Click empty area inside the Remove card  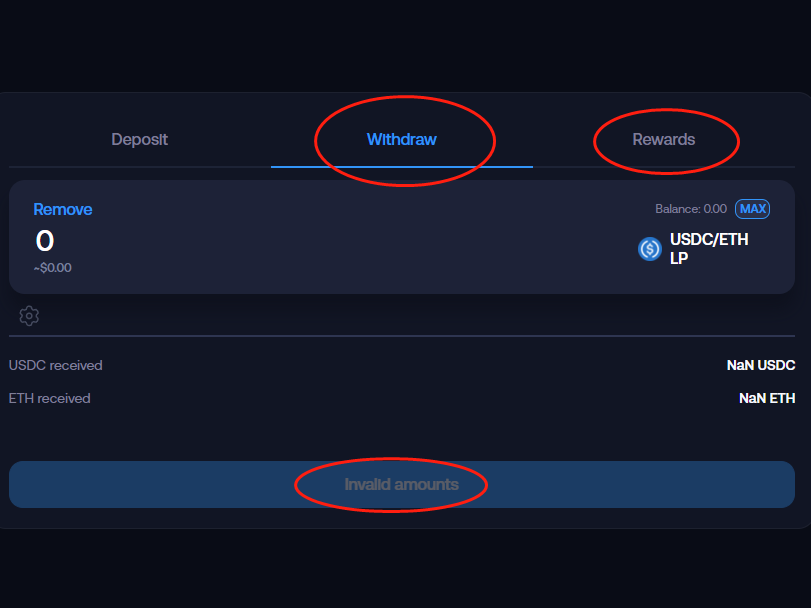pos(350,240)
